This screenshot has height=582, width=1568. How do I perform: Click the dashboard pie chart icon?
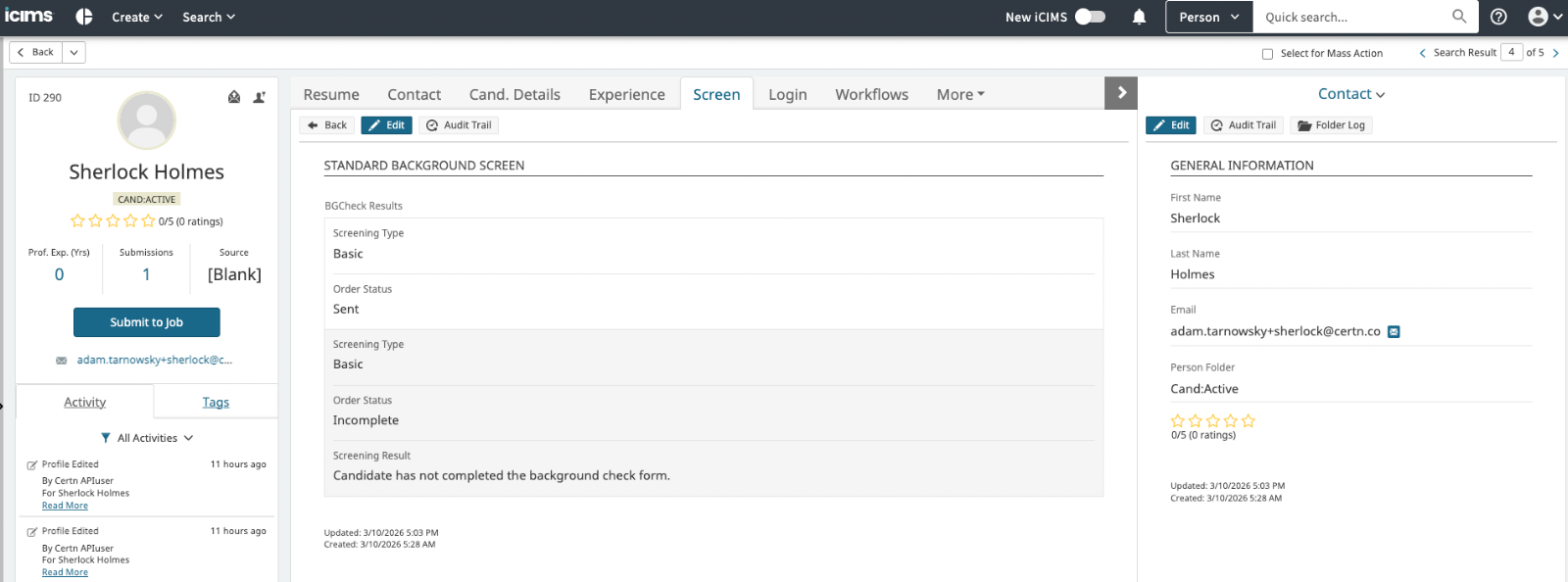click(84, 17)
